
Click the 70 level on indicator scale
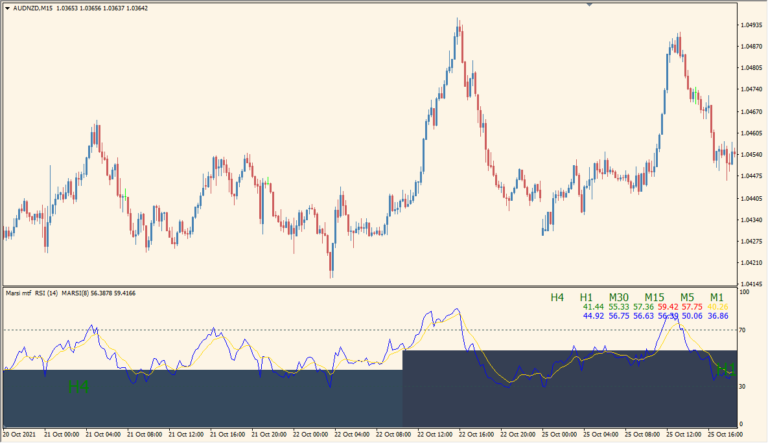tap(744, 329)
